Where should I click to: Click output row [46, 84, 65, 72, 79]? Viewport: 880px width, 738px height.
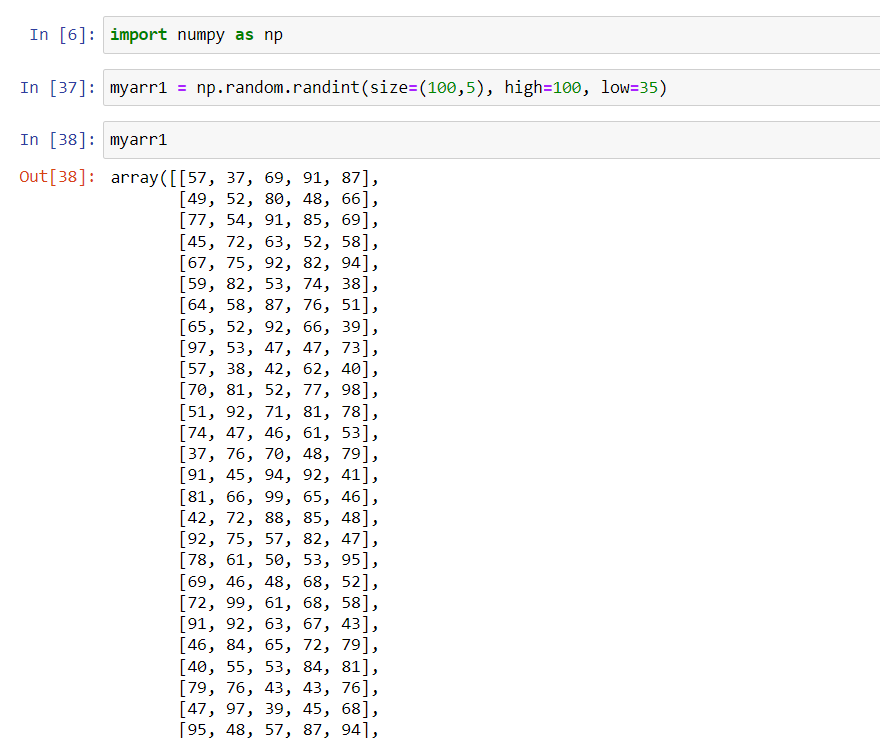point(278,645)
